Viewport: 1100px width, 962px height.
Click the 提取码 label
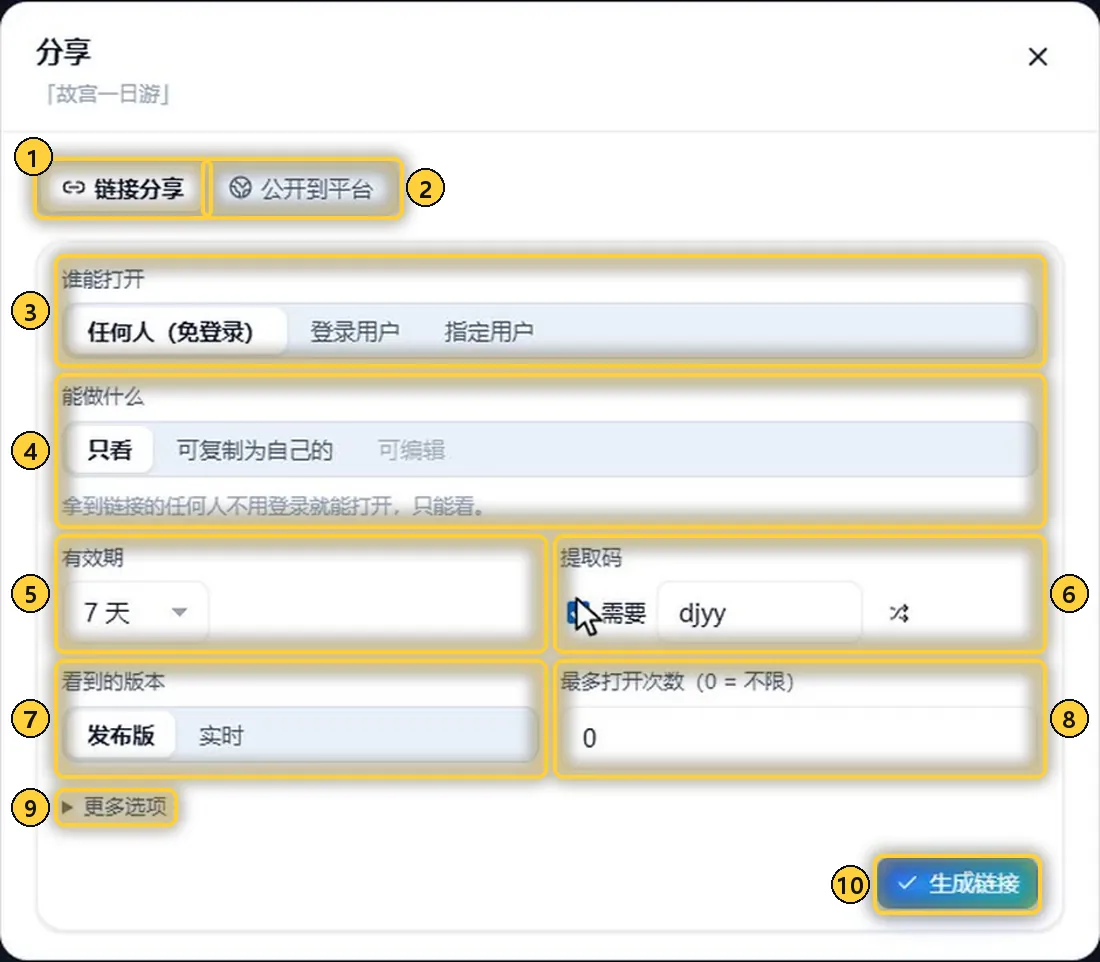(591, 558)
